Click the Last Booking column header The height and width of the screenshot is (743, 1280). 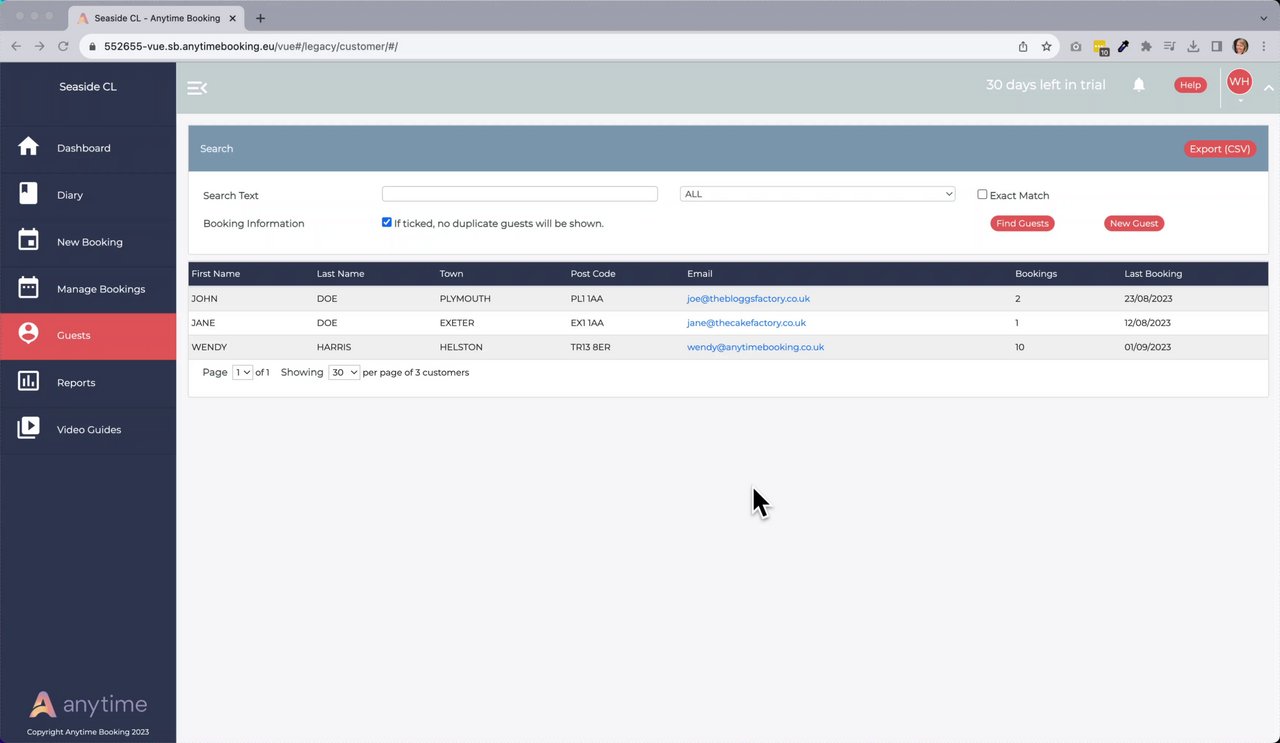(1153, 274)
